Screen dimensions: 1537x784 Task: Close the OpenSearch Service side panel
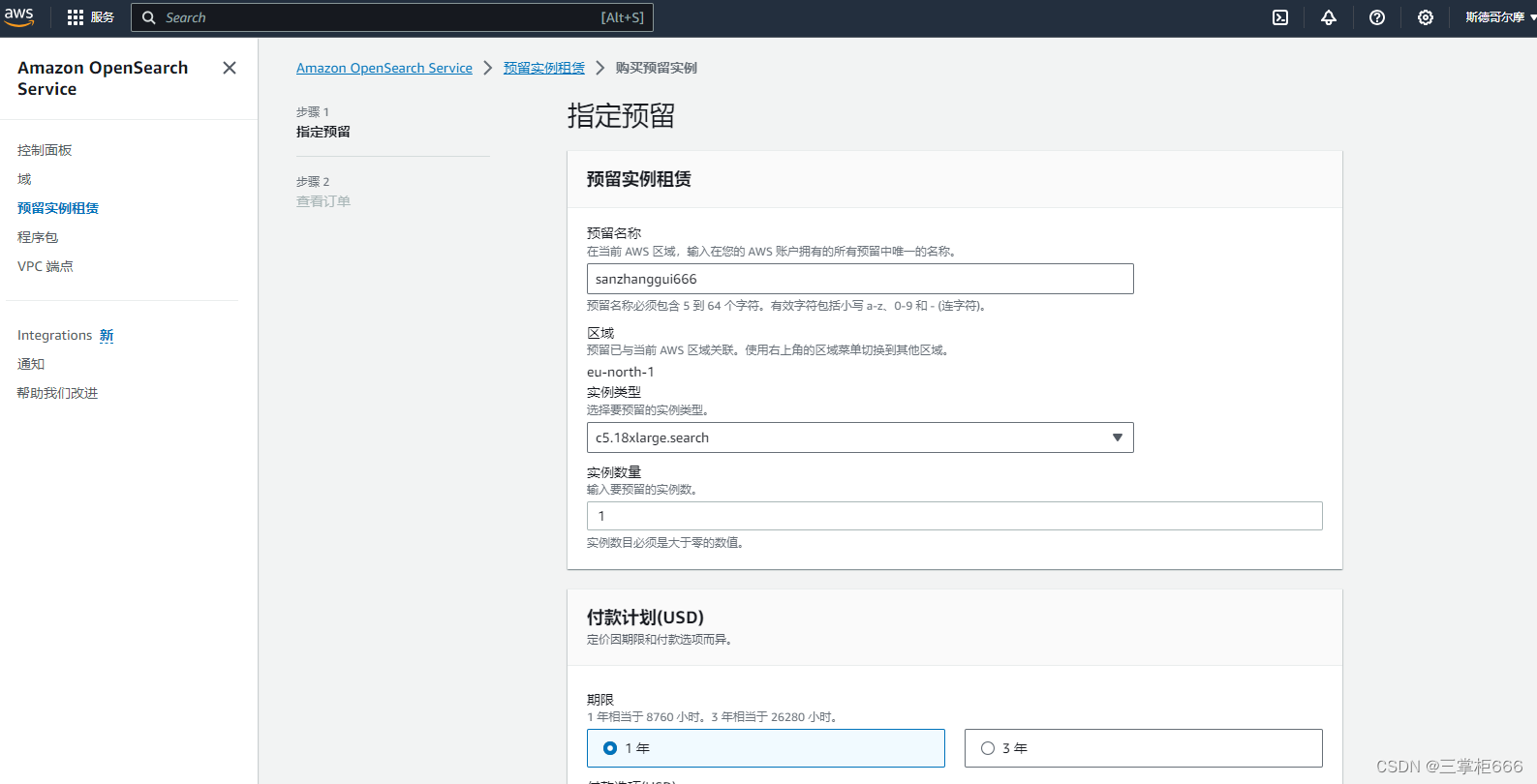point(230,68)
